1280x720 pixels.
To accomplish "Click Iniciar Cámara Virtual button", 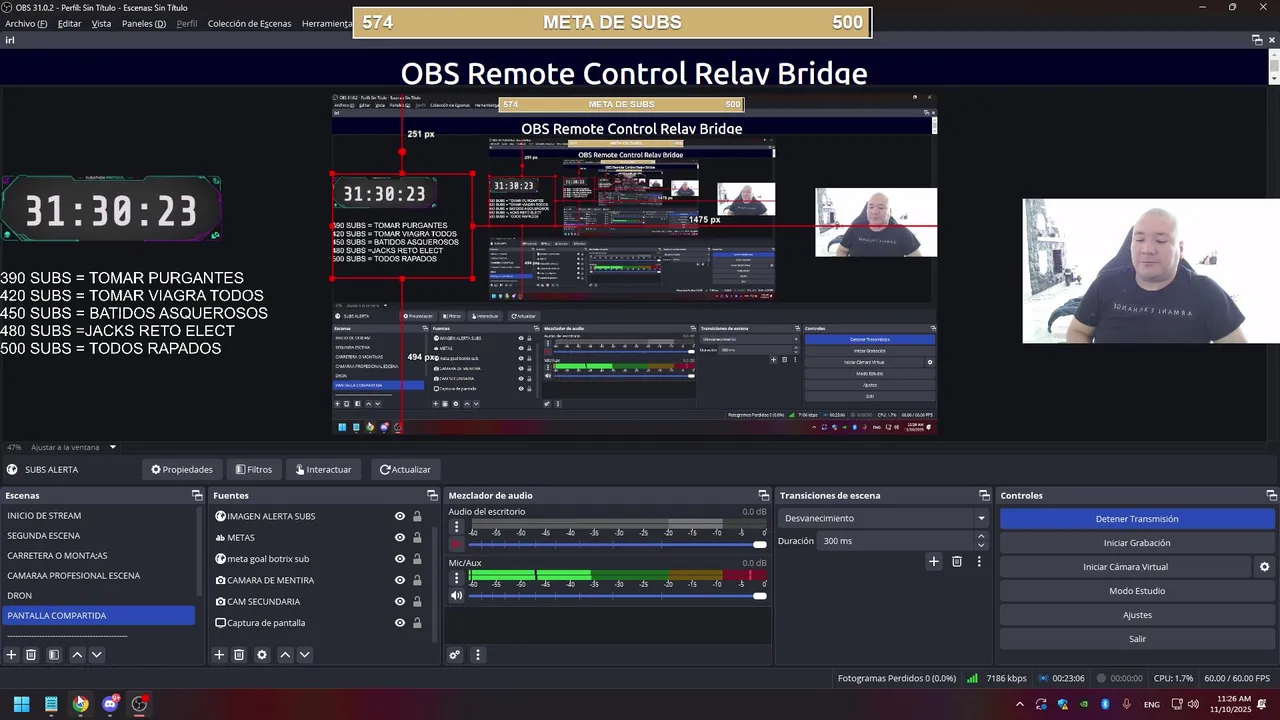I will click(1126, 567).
